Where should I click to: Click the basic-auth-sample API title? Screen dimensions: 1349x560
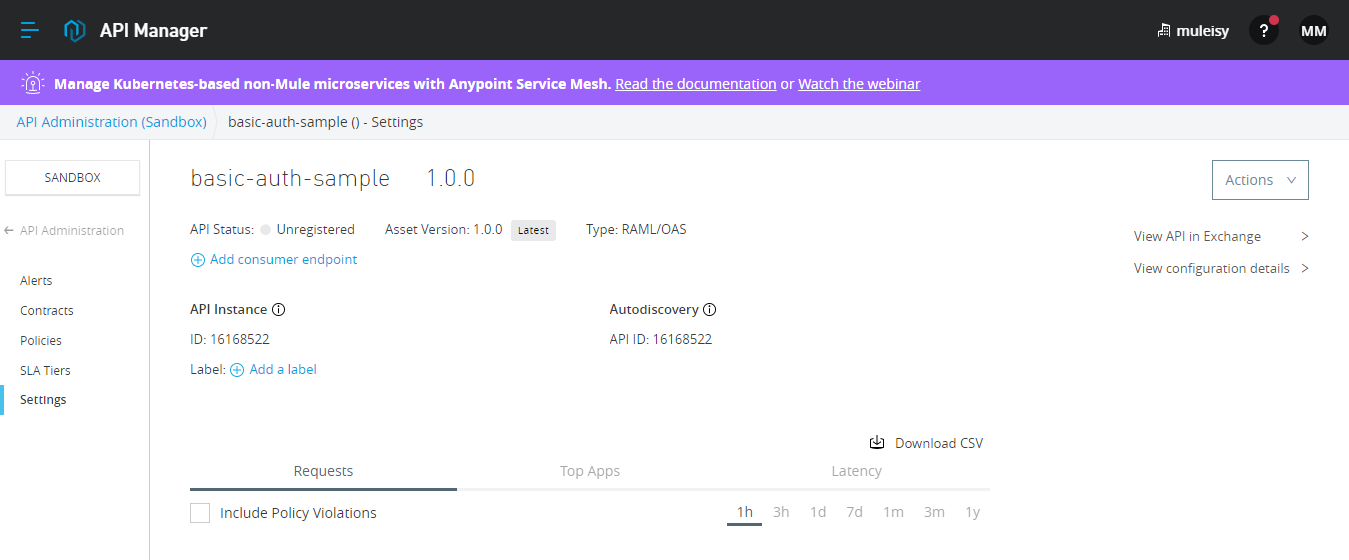click(290, 179)
